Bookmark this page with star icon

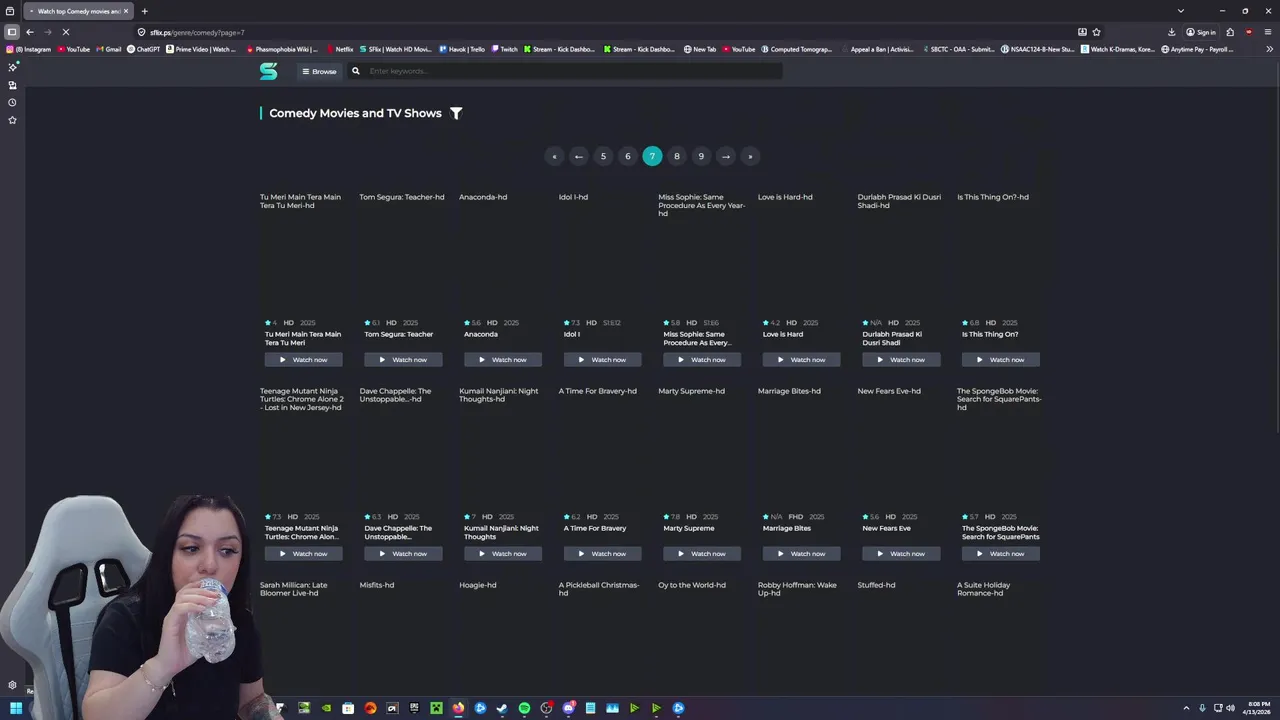[1096, 32]
